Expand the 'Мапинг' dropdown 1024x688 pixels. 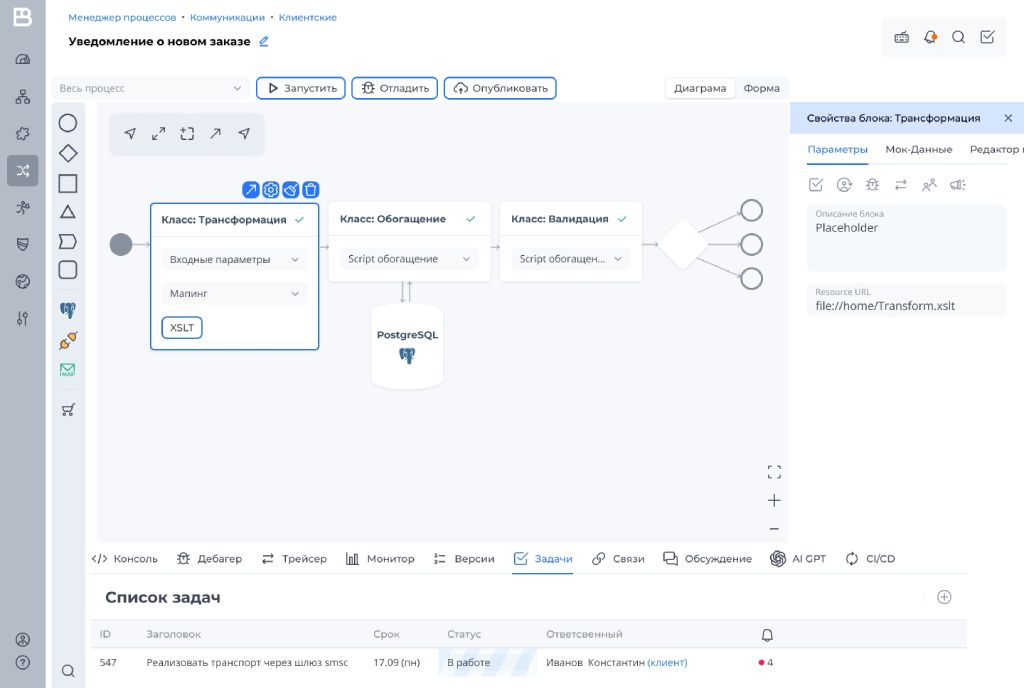pos(234,294)
